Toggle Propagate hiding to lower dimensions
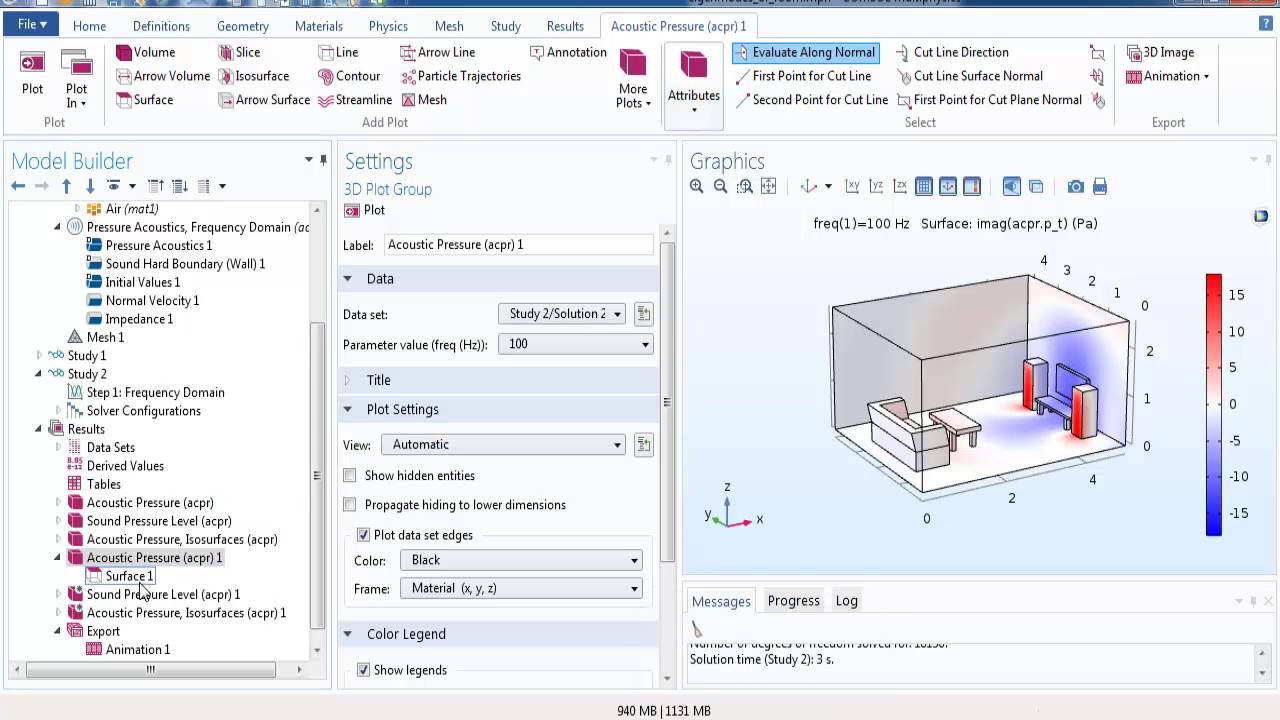This screenshot has width=1280, height=720. [x=350, y=505]
